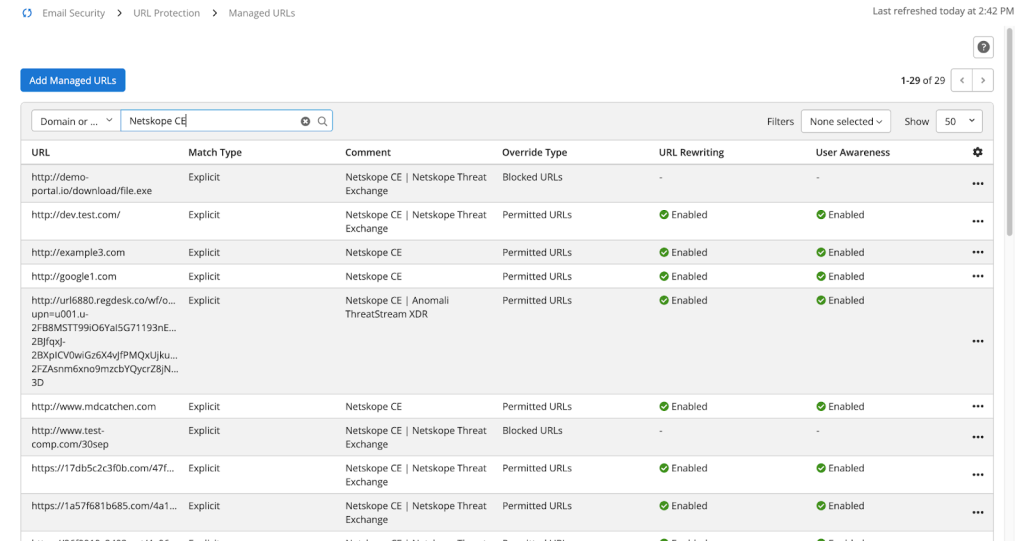The width and height of the screenshot is (1024, 541).
Task: Click Last refreshed today at 2:42 PM
Action: [943, 11]
